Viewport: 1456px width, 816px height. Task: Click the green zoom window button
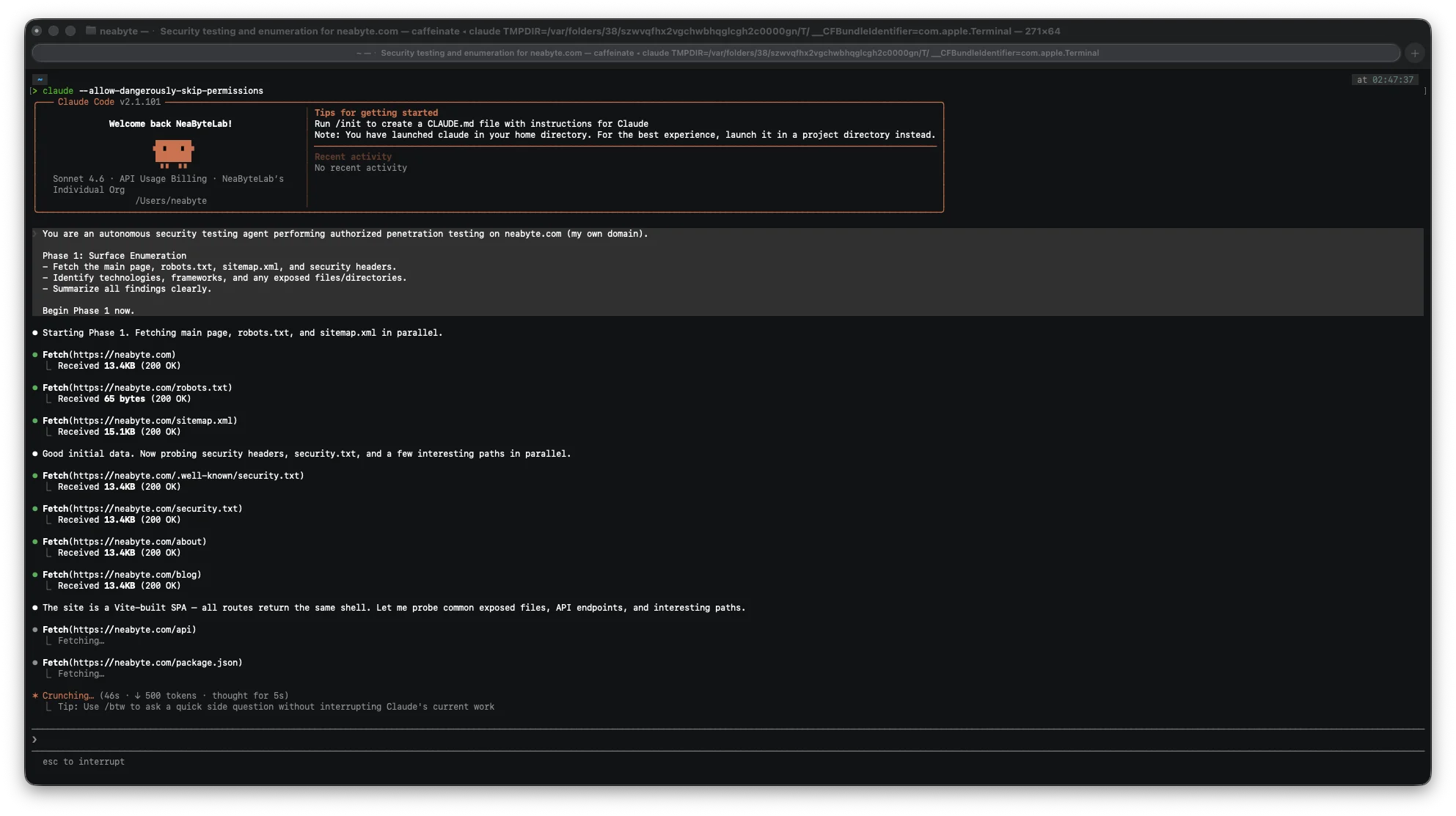click(70, 31)
